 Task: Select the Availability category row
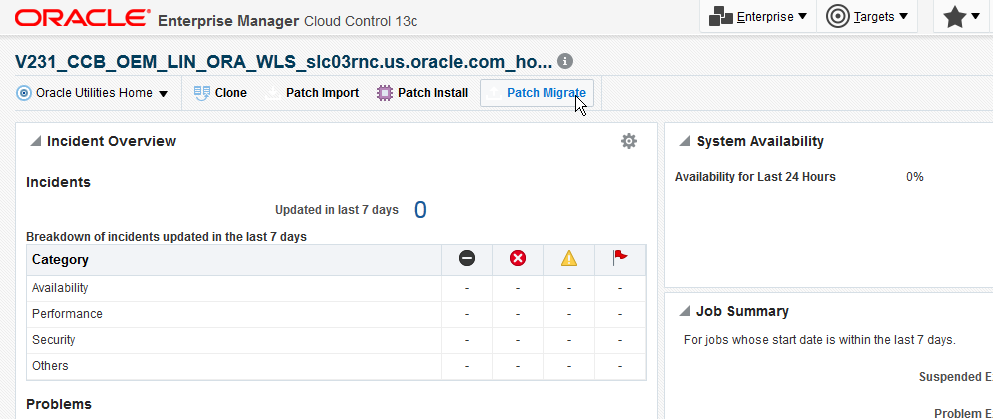pos(336,288)
